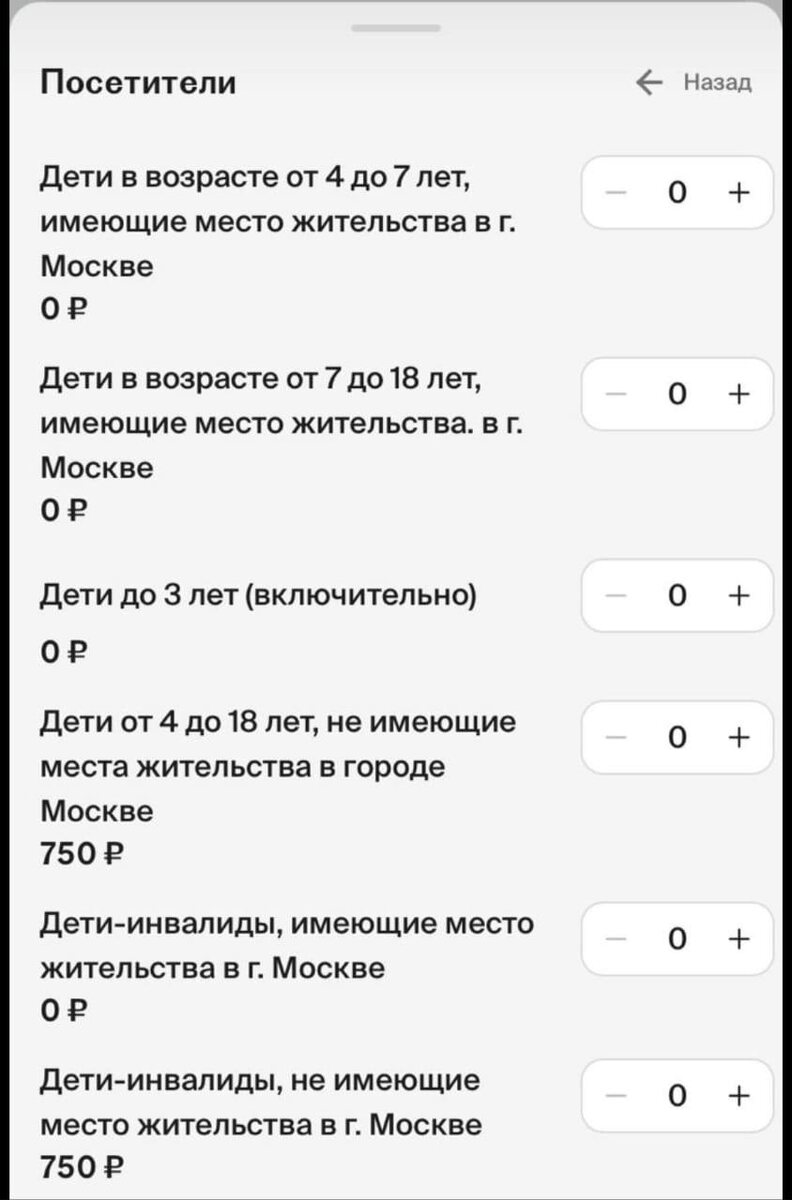Viewport: 792px width, 1200px height.
Task: Decrement the non-resident children 4-18 counter
Action: pyautogui.click(x=616, y=737)
